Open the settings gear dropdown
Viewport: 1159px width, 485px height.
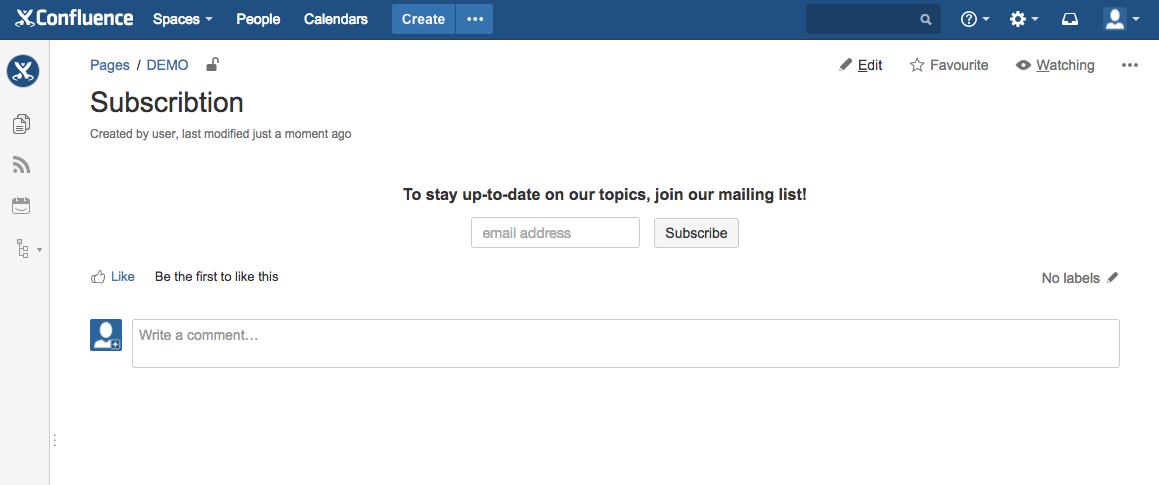tap(1023, 19)
